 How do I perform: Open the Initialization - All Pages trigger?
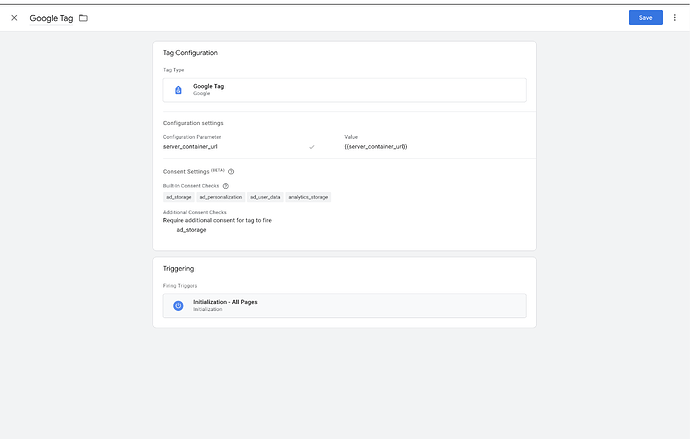tap(344, 305)
